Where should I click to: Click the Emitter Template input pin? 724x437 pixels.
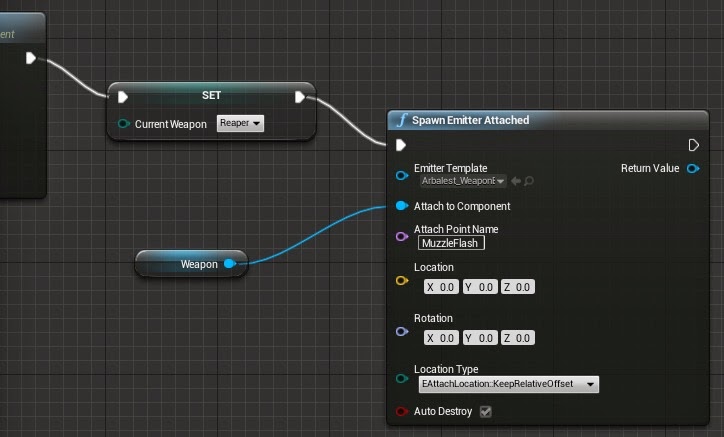[x=402, y=176]
